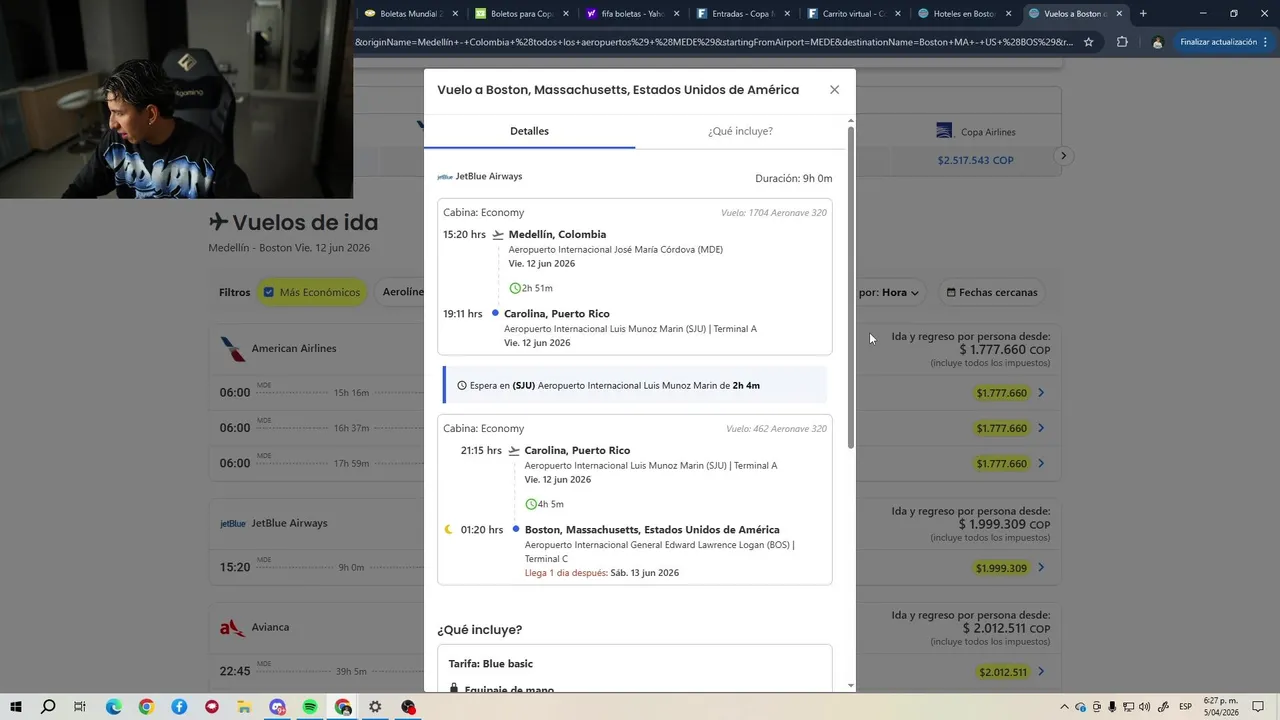Click the microphone icon in system tray

click(1112, 707)
